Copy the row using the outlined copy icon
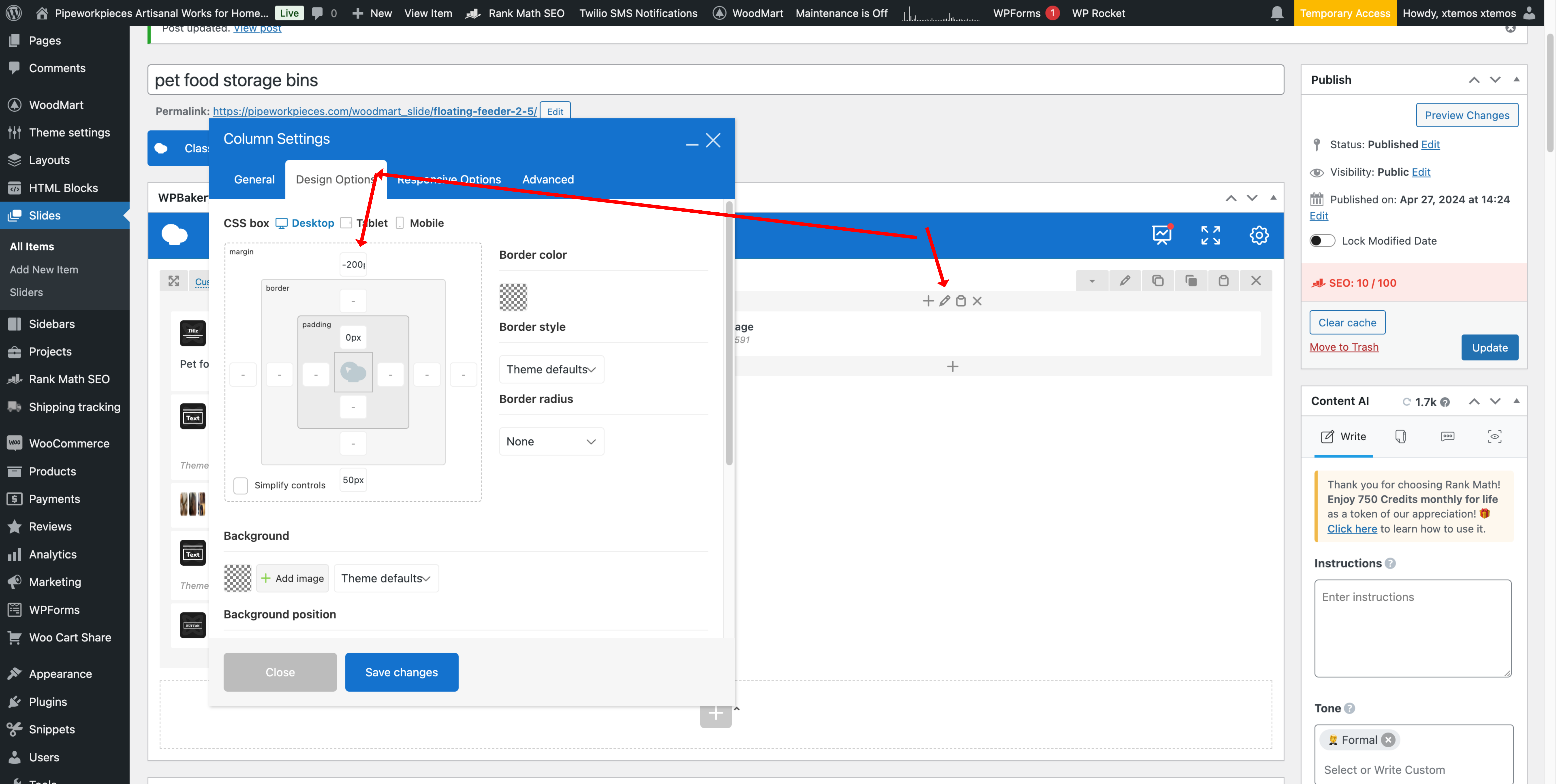 1158,281
